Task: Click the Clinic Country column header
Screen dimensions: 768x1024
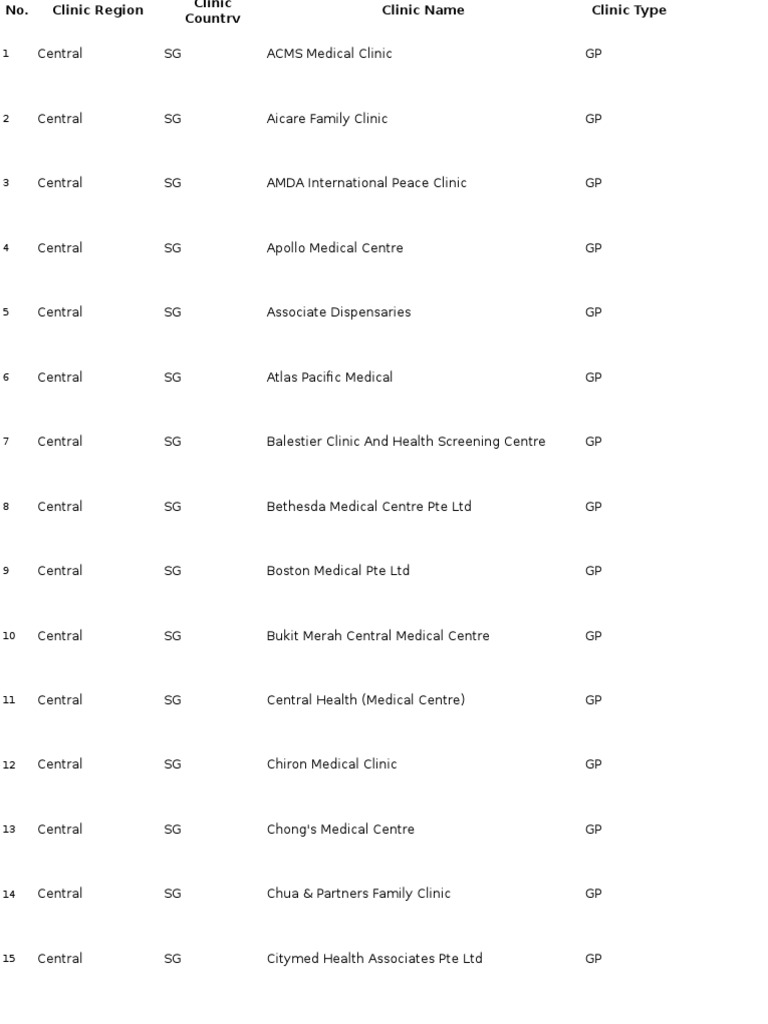Action: pos(212,12)
